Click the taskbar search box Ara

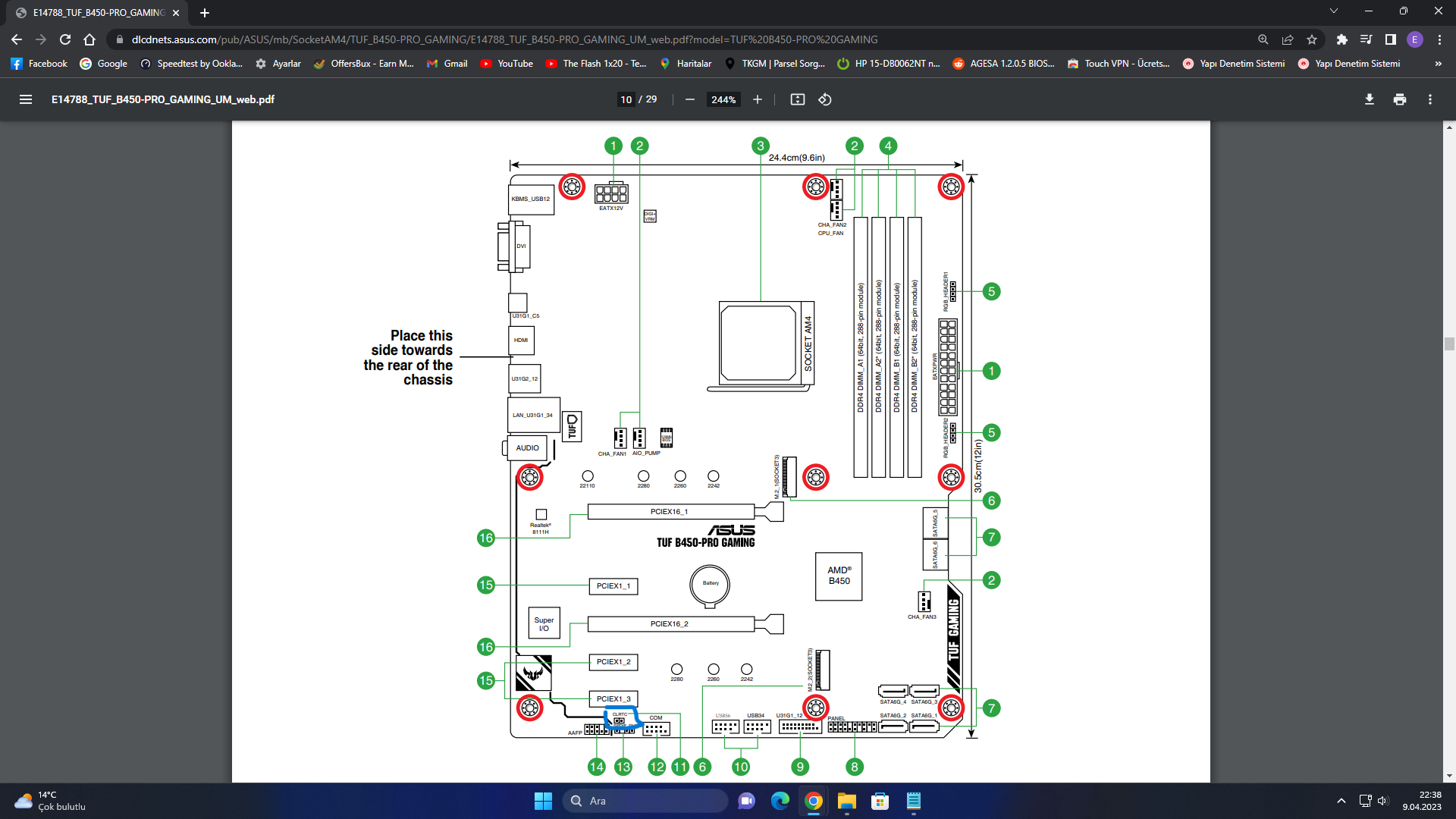646,801
